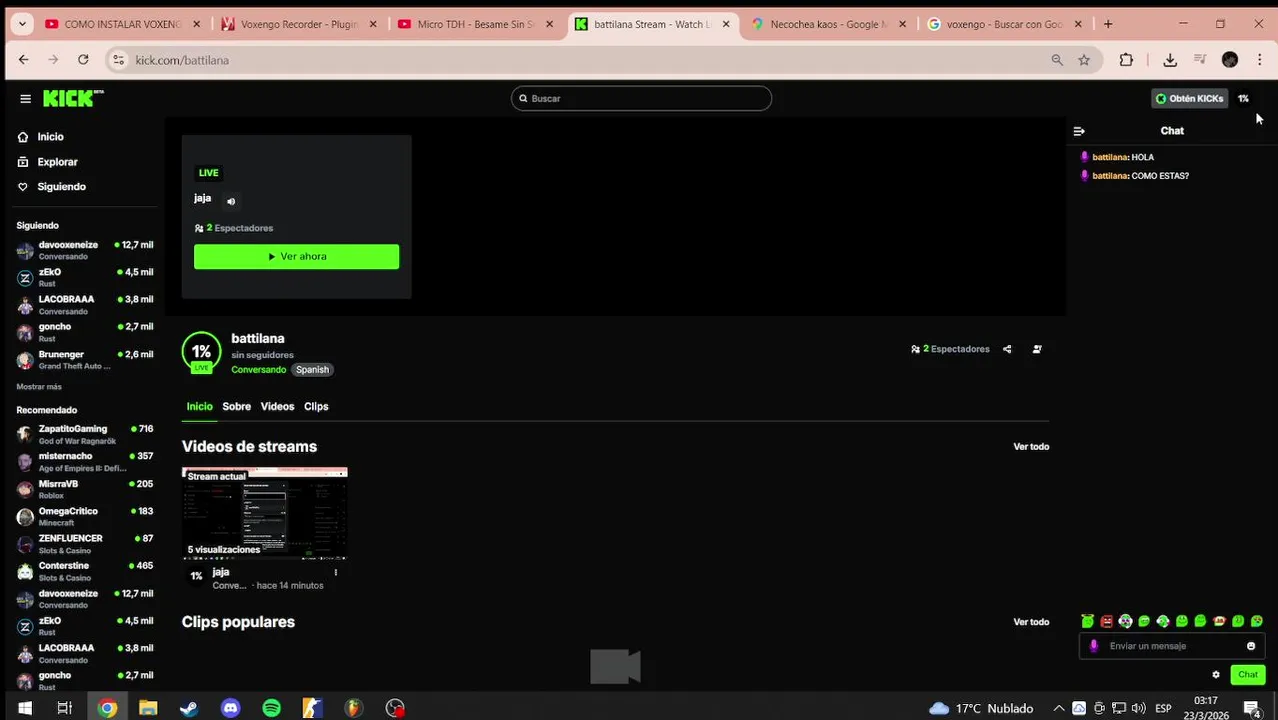The height and width of the screenshot is (720, 1278).
Task: Open Siguiendo in the sidebar
Action: tap(61, 187)
